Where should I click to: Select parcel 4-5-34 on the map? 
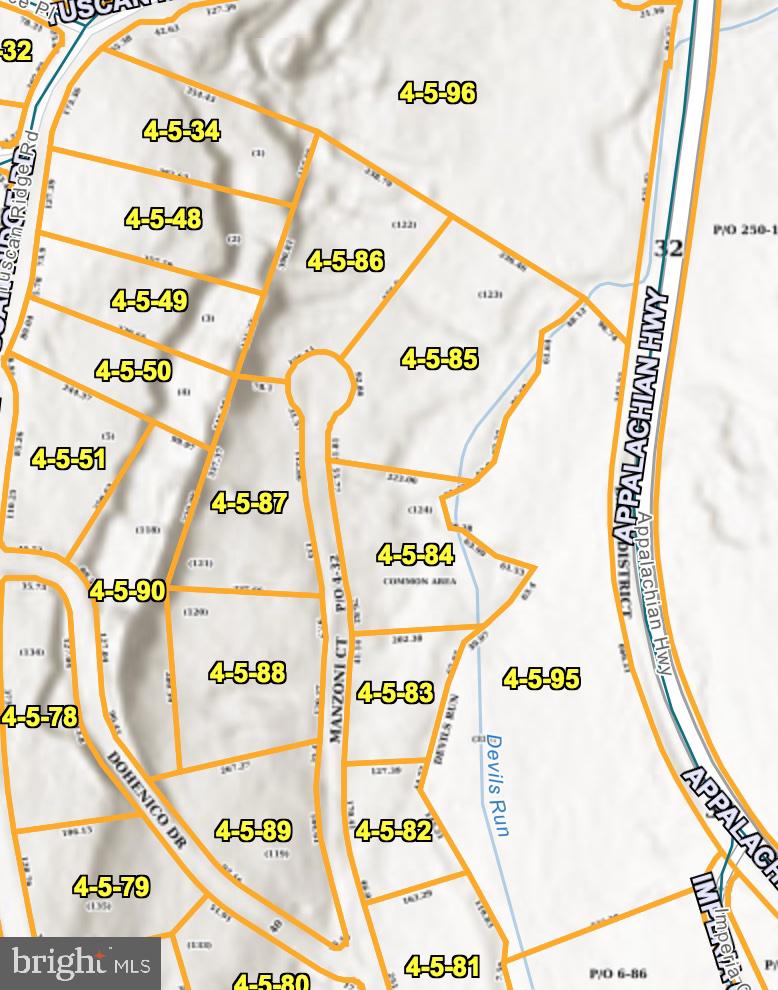click(x=181, y=131)
